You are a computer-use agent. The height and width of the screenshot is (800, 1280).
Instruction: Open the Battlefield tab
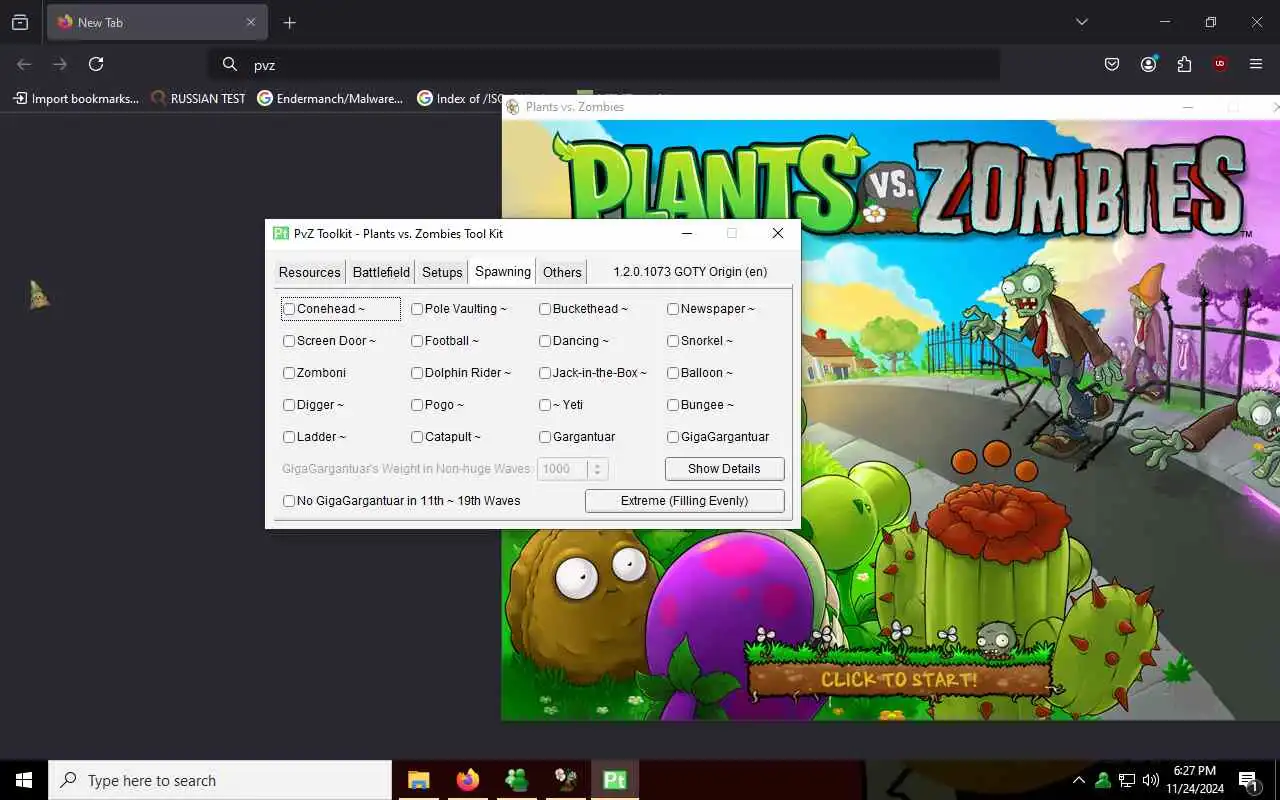click(381, 272)
